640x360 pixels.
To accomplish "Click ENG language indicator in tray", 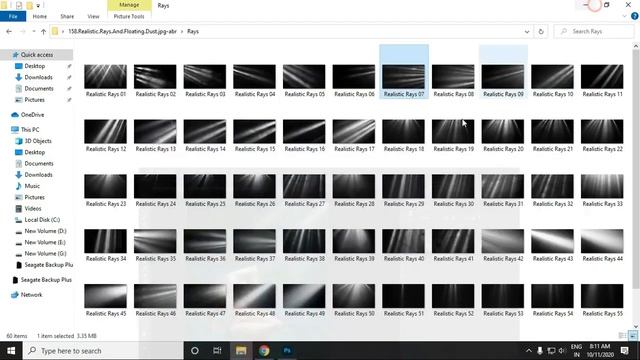I will (576, 351).
